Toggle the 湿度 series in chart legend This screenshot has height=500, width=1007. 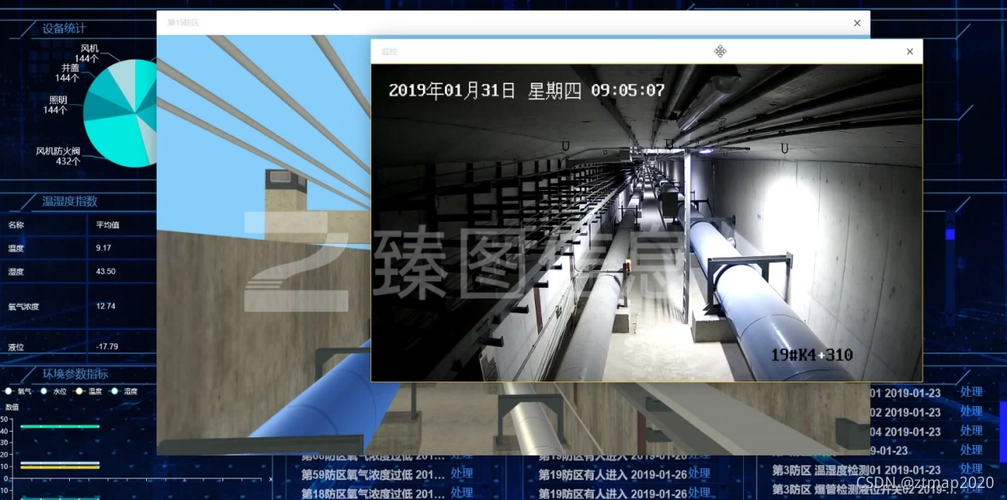click(124, 391)
